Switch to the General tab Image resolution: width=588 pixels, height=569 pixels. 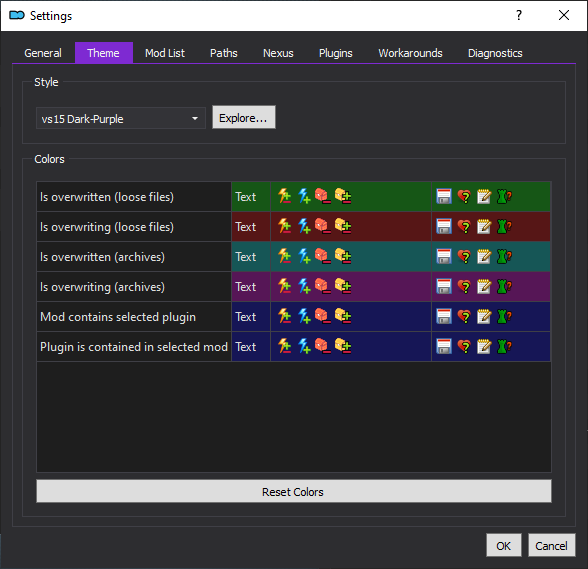pyautogui.click(x=43, y=53)
